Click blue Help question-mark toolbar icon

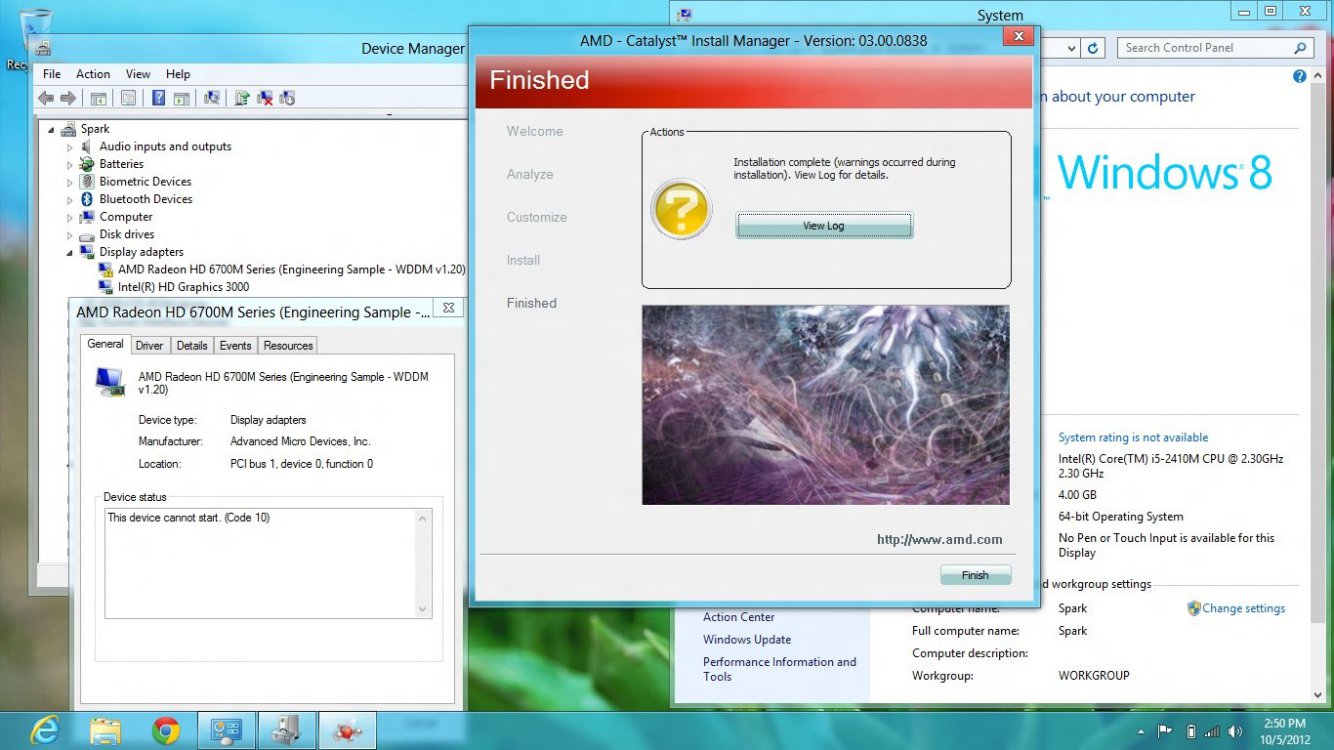[x=158, y=98]
